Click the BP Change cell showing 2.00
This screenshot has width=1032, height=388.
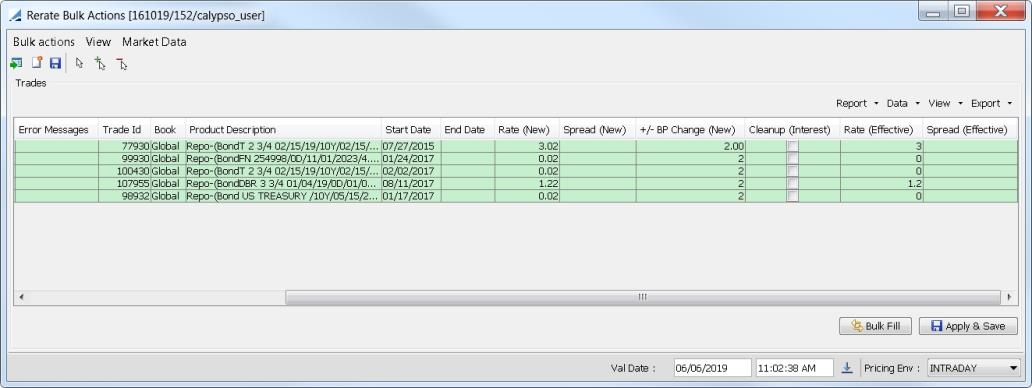[x=690, y=147]
